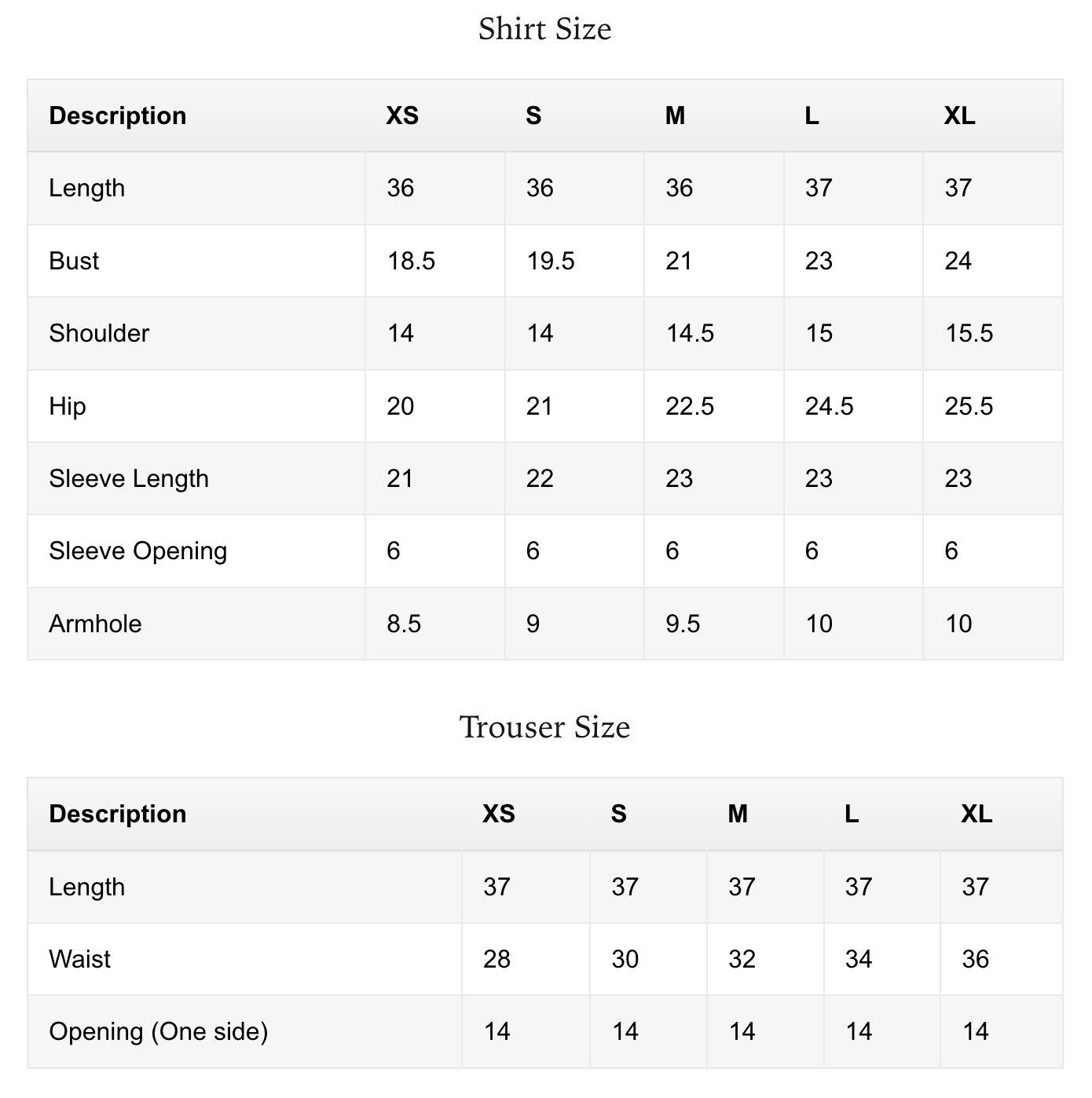1092x1098 pixels.
Task: Click the Shoulder value 14.5
Action: (690, 333)
